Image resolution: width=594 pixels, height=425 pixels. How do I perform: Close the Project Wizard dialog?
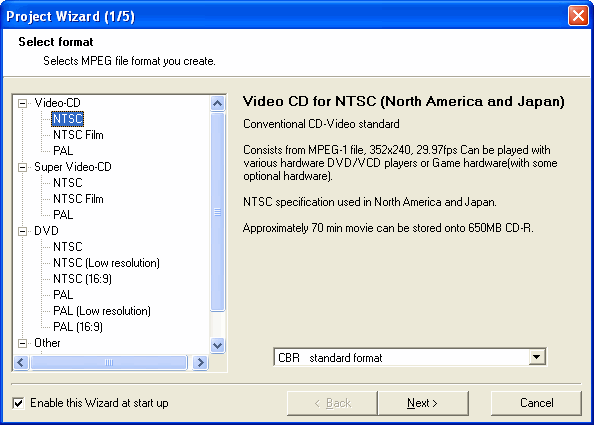pyautogui.click(x=578, y=16)
